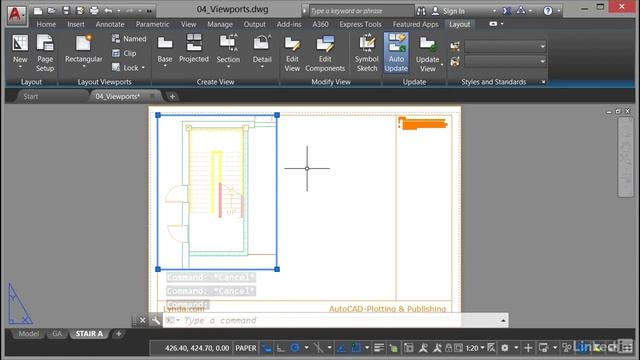Toggle Maximize Viewport in status bar

[x=458, y=348]
